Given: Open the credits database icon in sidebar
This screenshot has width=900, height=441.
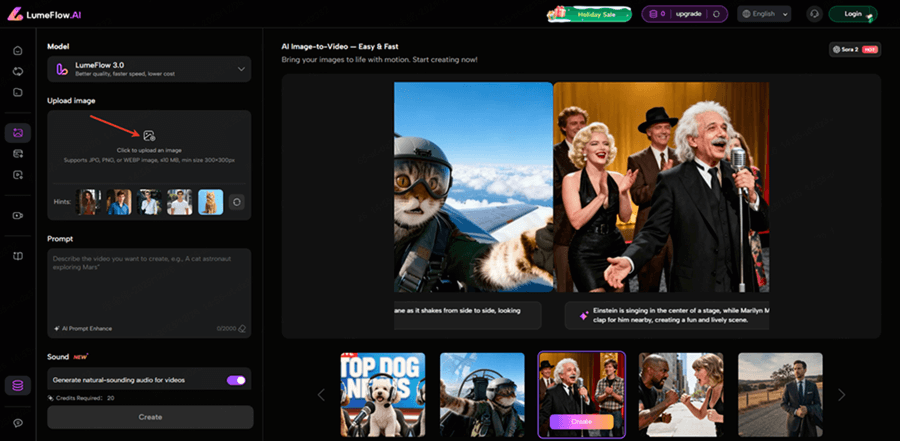Looking at the screenshot, I should click(17, 386).
